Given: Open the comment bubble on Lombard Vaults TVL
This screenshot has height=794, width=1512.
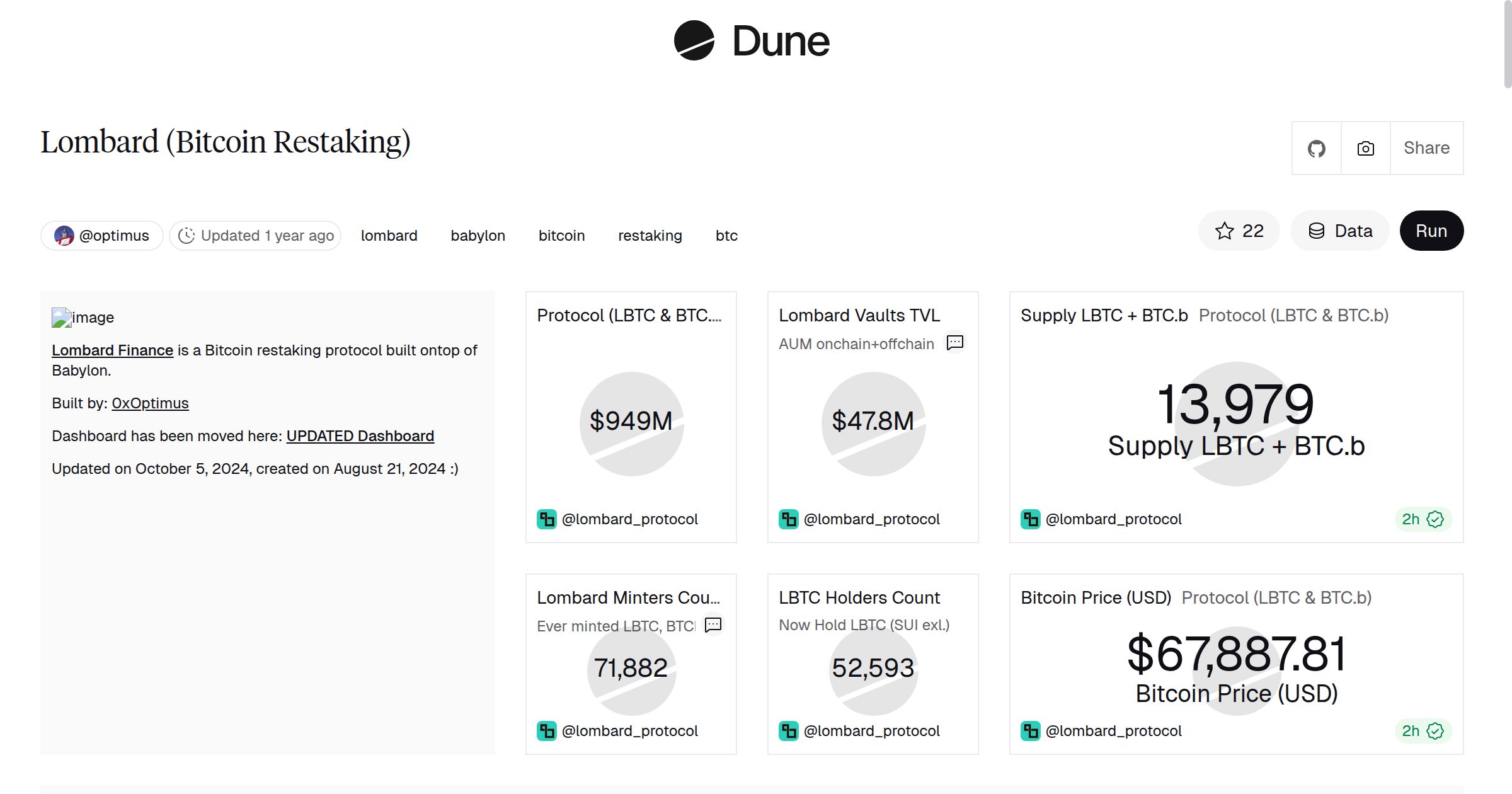Looking at the screenshot, I should [x=954, y=343].
